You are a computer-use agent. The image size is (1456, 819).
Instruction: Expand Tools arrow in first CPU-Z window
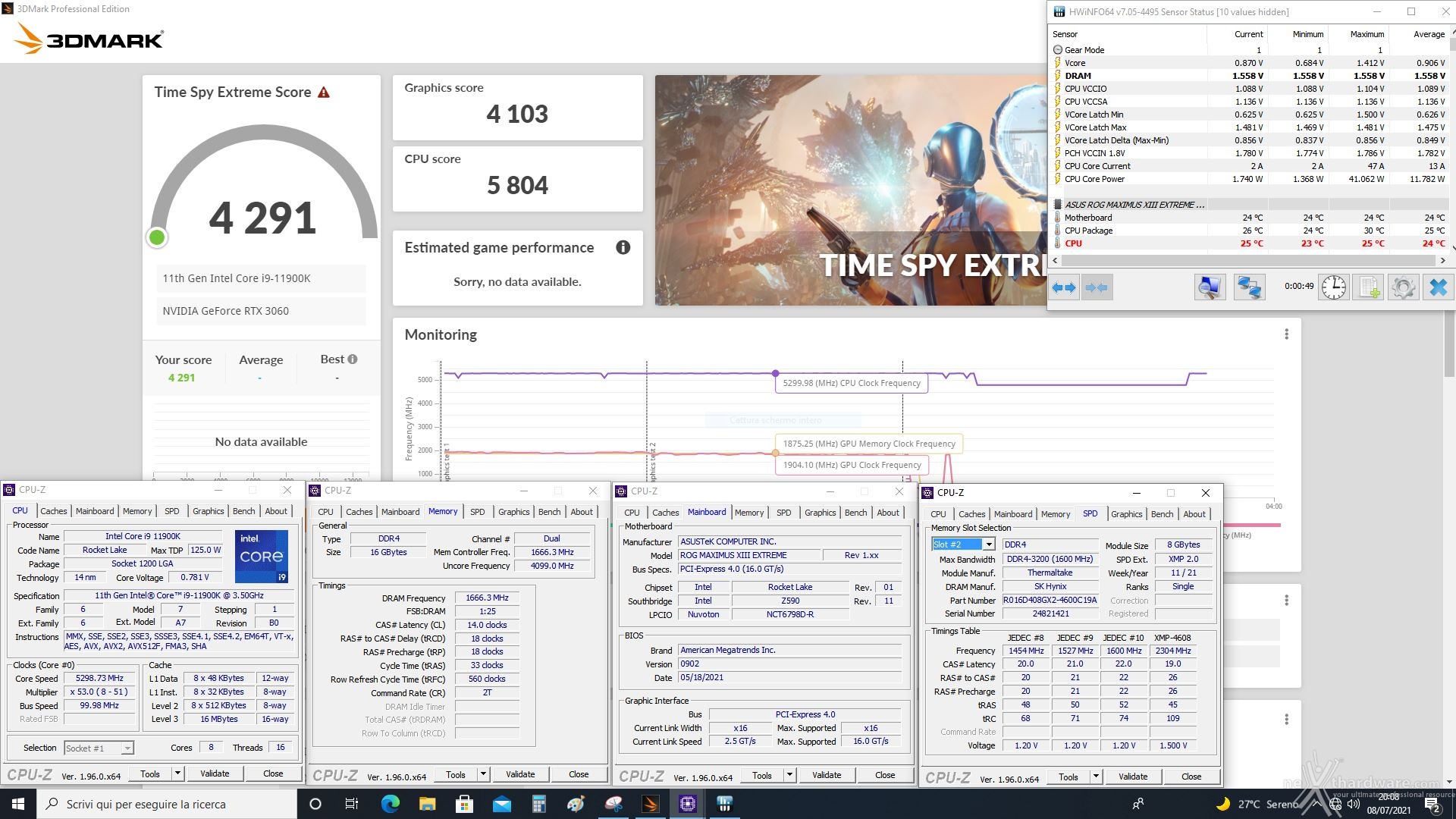coord(177,773)
